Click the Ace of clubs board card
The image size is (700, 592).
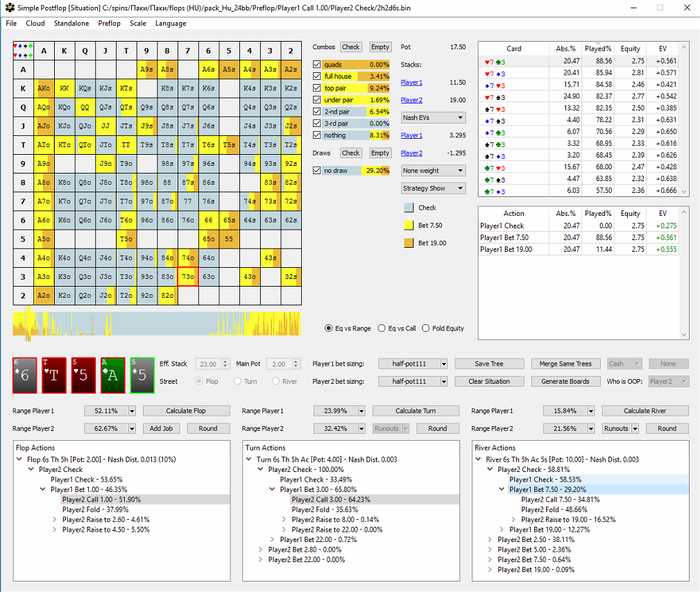[113, 375]
